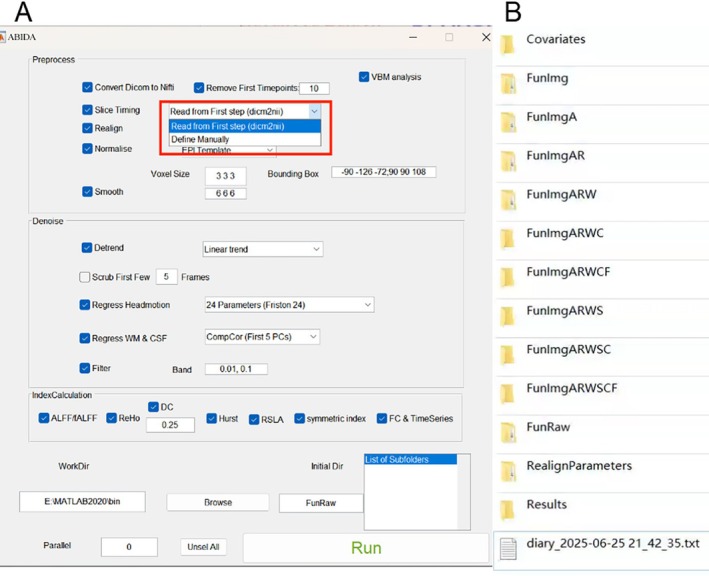This screenshot has height=576, width=709.
Task: Click the Unsel All button
Action: point(203,547)
